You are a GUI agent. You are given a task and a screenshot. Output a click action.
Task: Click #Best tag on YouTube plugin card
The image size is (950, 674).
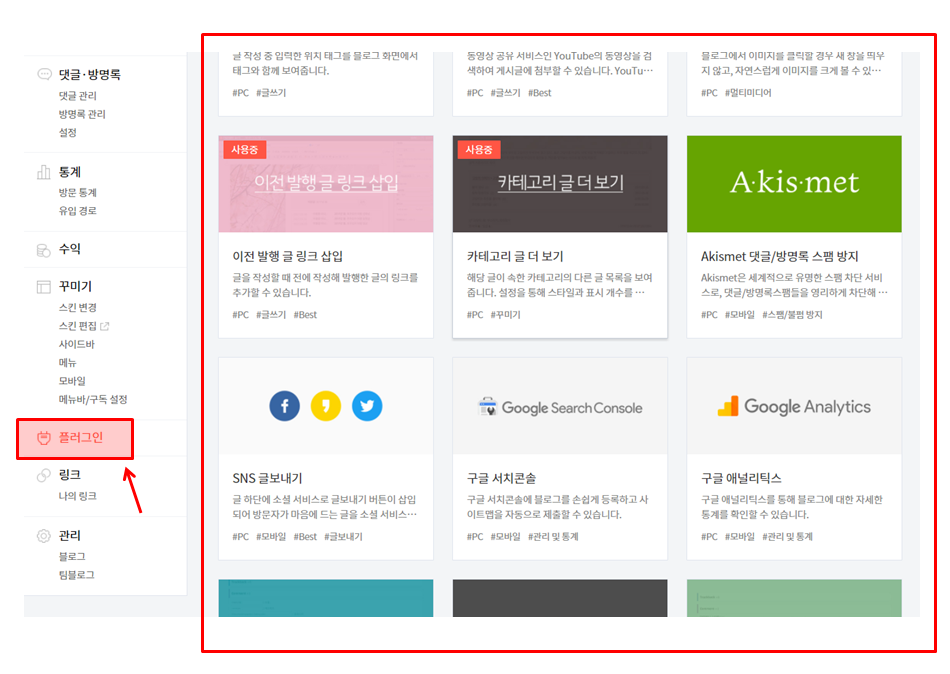click(x=540, y=93)
